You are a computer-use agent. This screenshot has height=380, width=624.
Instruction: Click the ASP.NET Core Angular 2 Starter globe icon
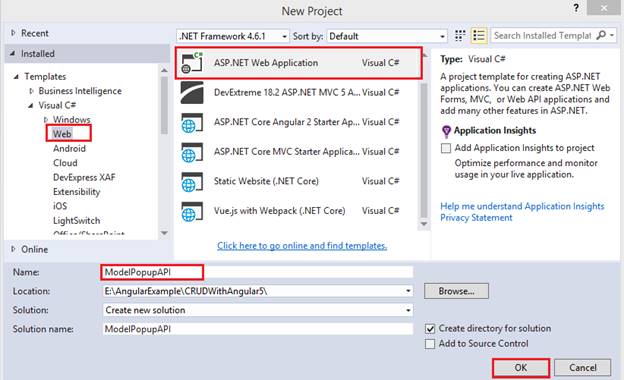[192, 122]
